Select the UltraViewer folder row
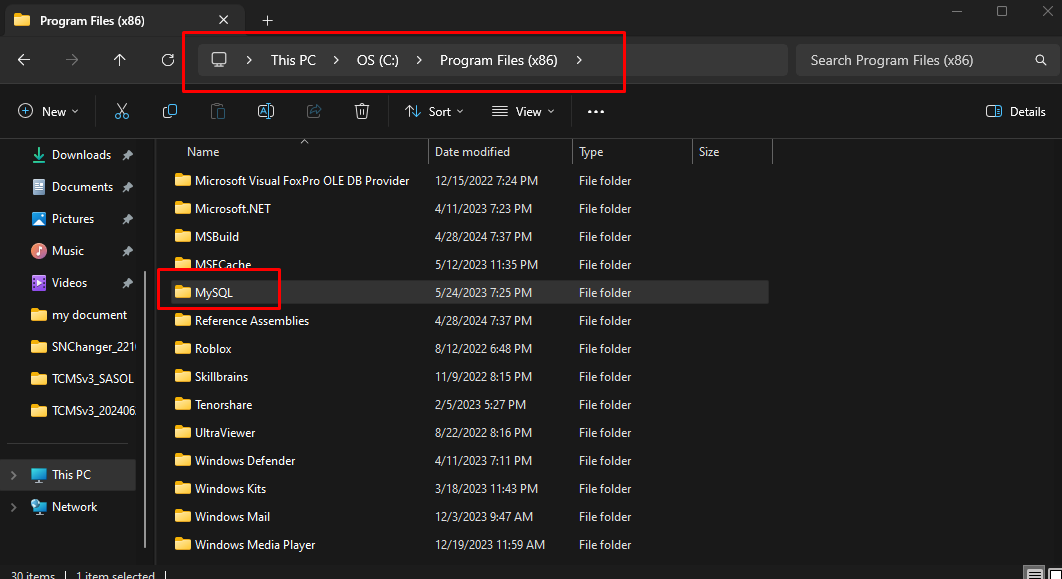 coord(469,433)
